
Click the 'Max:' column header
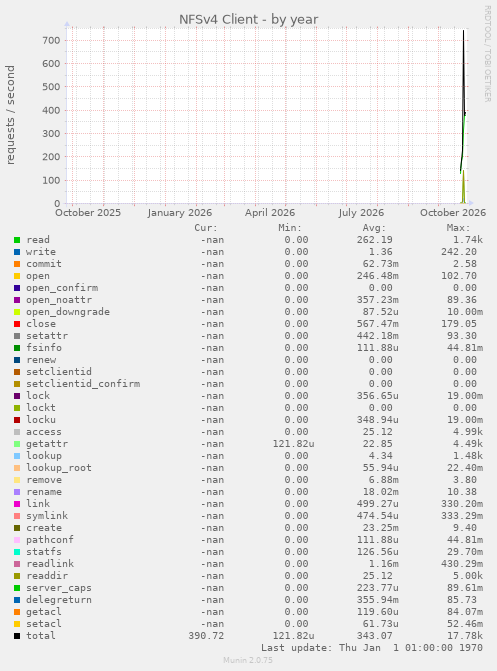pyautogui.click(x=458, y=228)
